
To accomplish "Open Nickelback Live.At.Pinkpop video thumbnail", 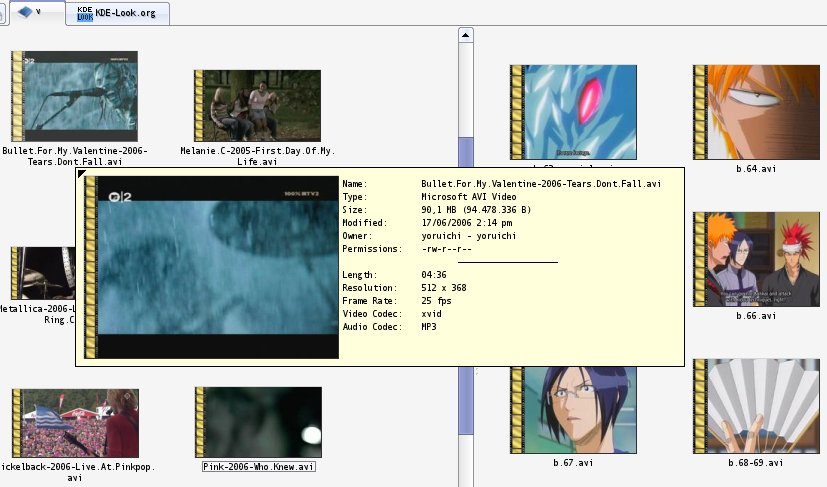I will tap(75, 423).
